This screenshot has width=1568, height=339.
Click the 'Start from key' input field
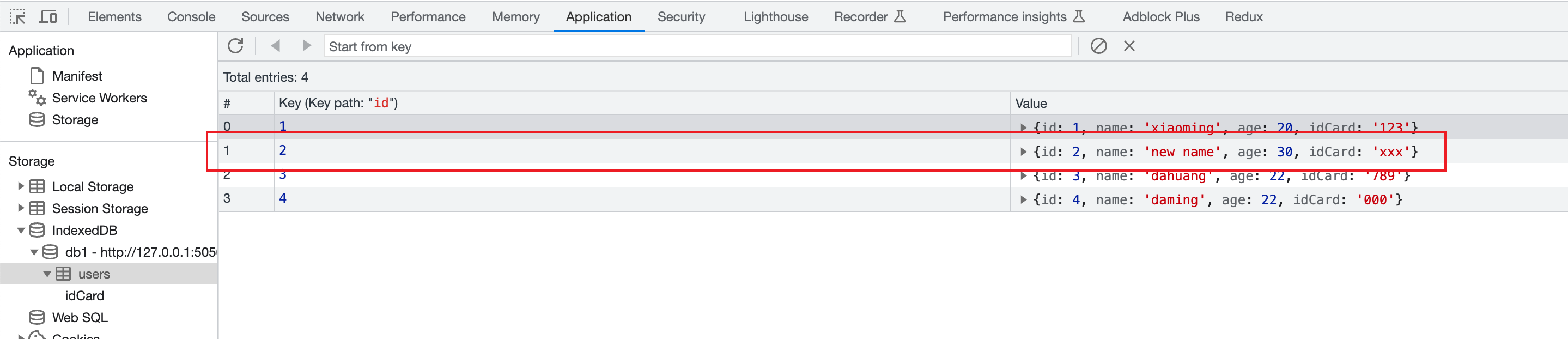tap(696, 47)
